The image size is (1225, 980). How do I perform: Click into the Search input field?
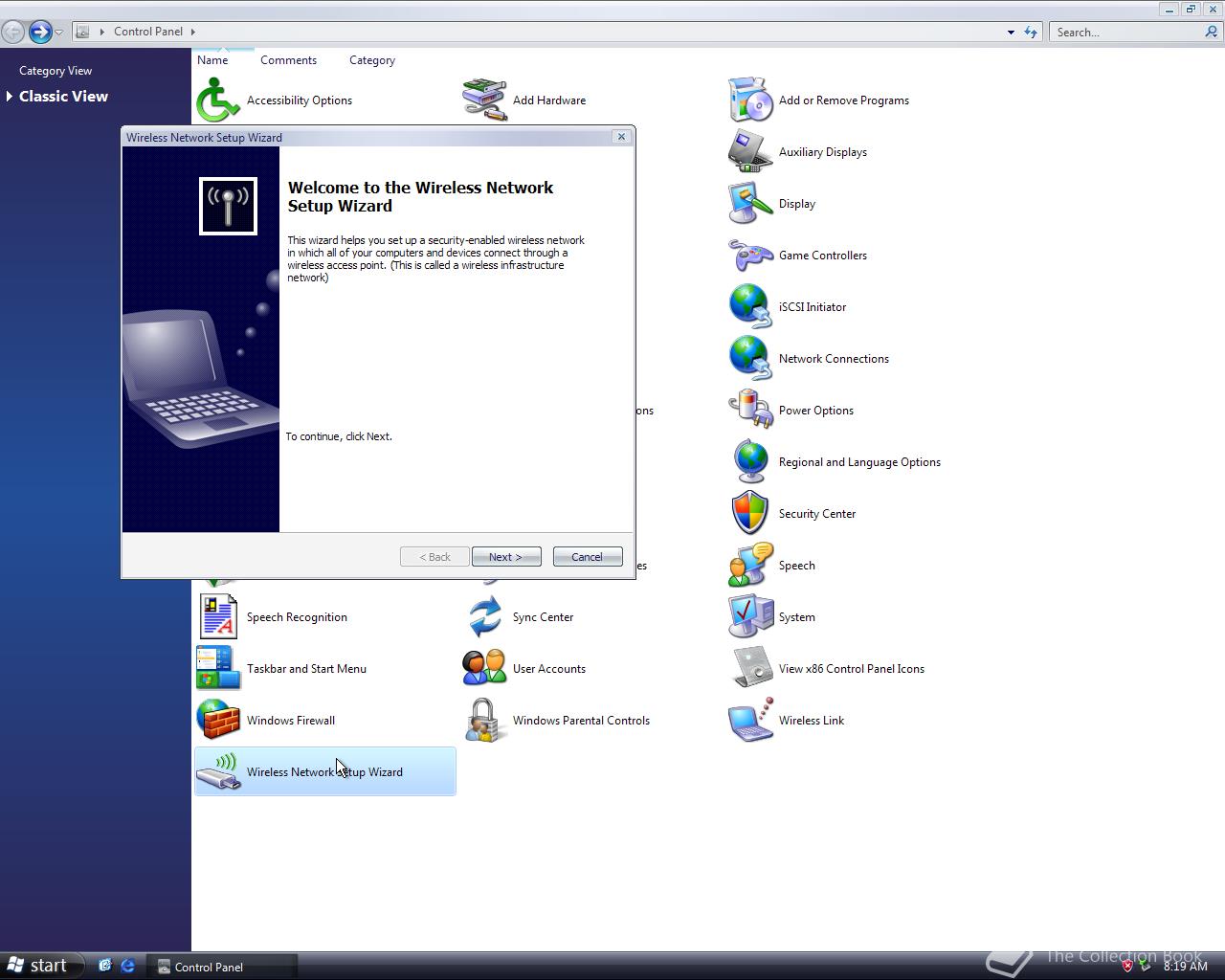coord(1127,32)
